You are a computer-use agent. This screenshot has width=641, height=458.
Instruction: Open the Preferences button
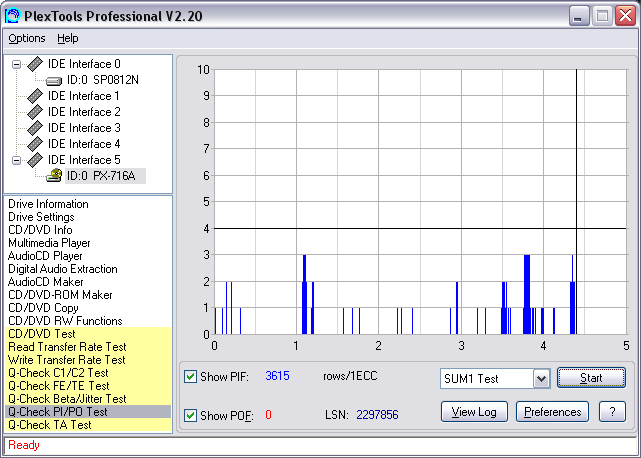[552, 412]
